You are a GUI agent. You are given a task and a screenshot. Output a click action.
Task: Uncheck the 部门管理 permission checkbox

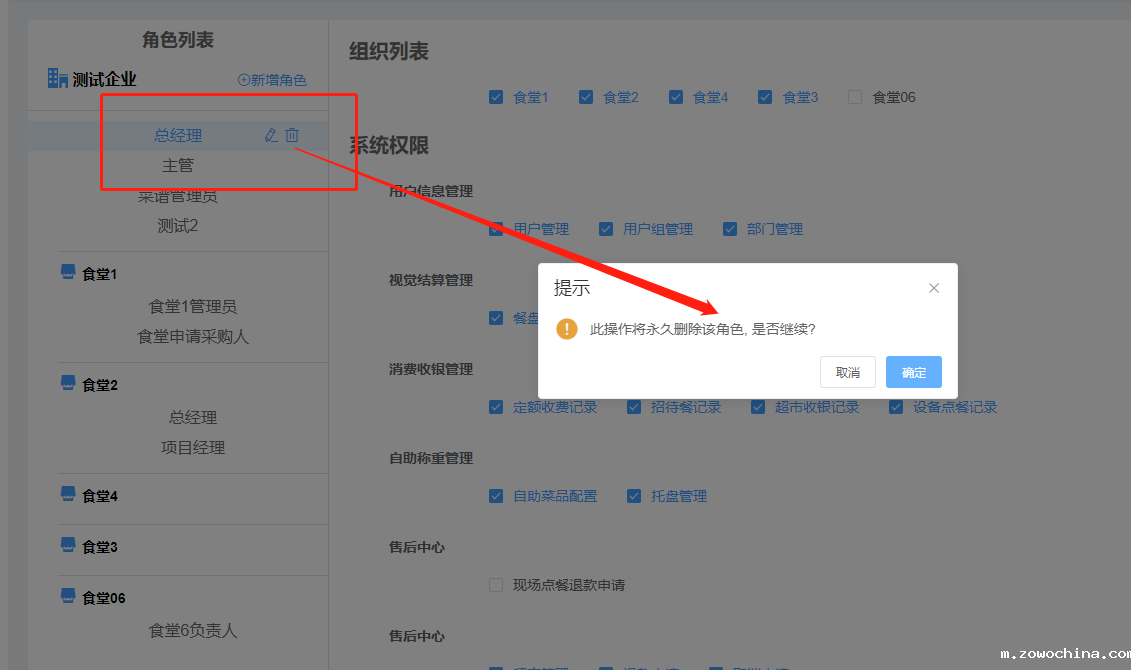[x=730, y=228]
